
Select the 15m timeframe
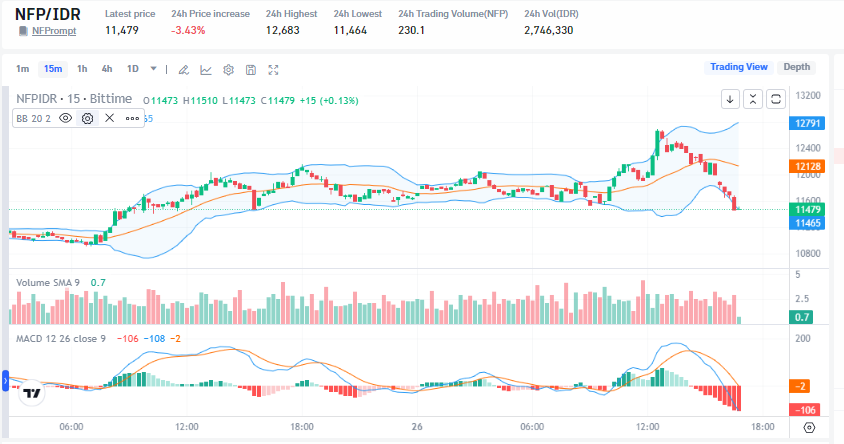53,69
